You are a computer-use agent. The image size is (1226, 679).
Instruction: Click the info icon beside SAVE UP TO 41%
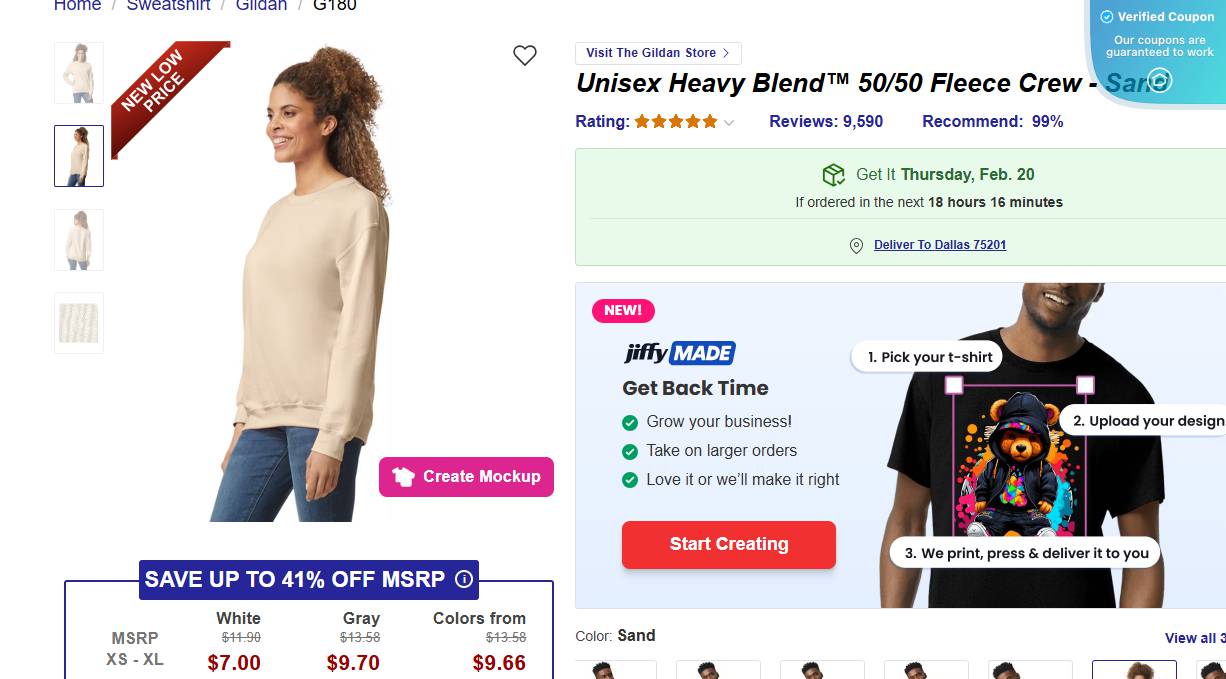[464, 579]
